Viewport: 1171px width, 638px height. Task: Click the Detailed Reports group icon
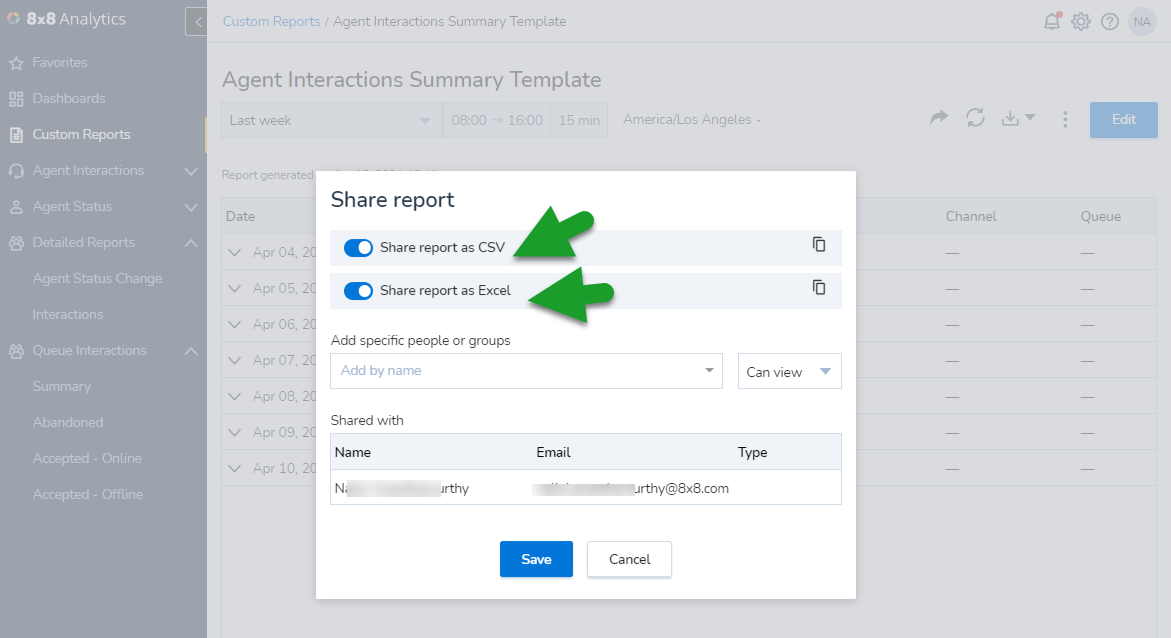16,243
